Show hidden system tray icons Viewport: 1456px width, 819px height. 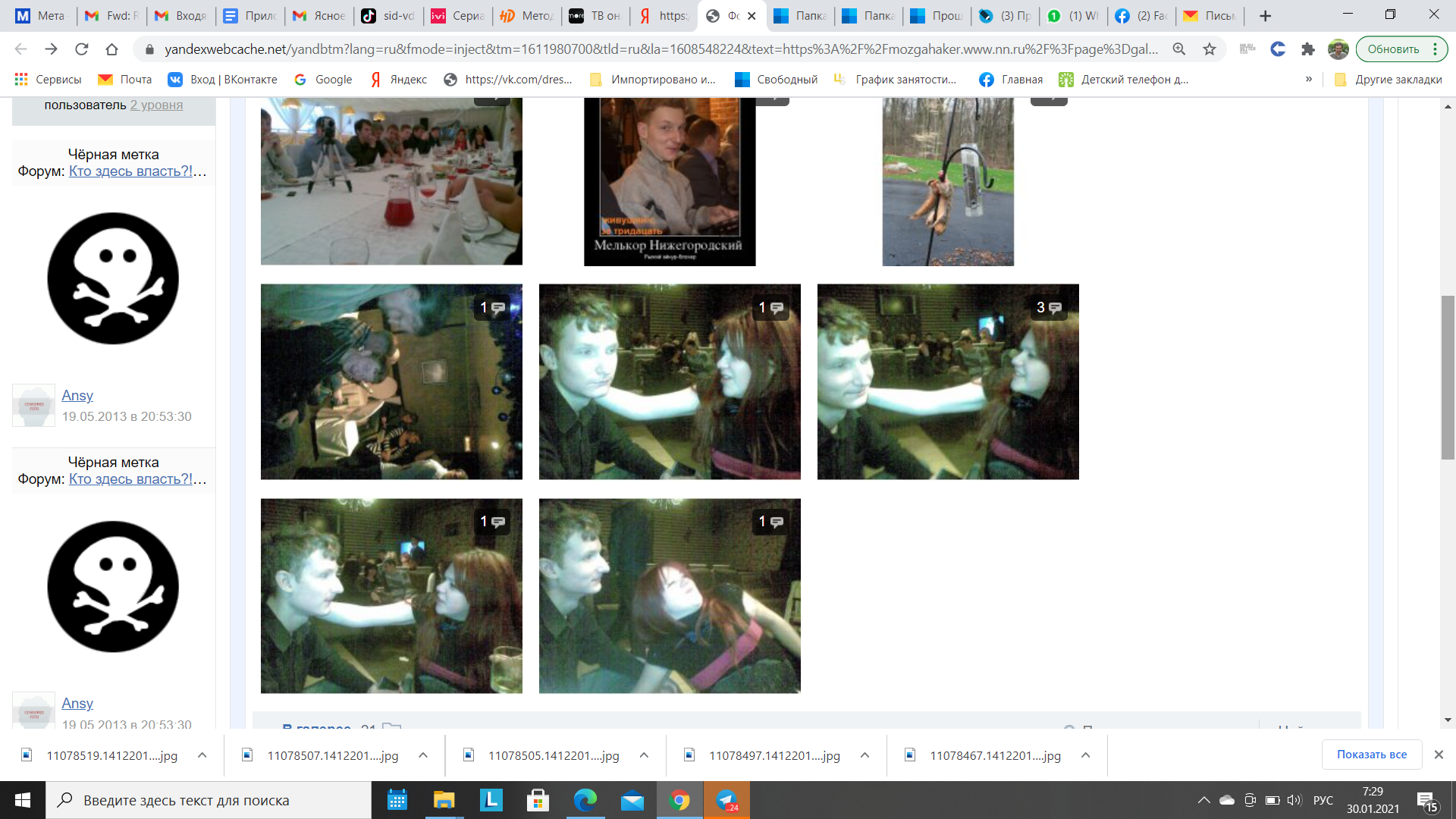(x=1203, y=800)
